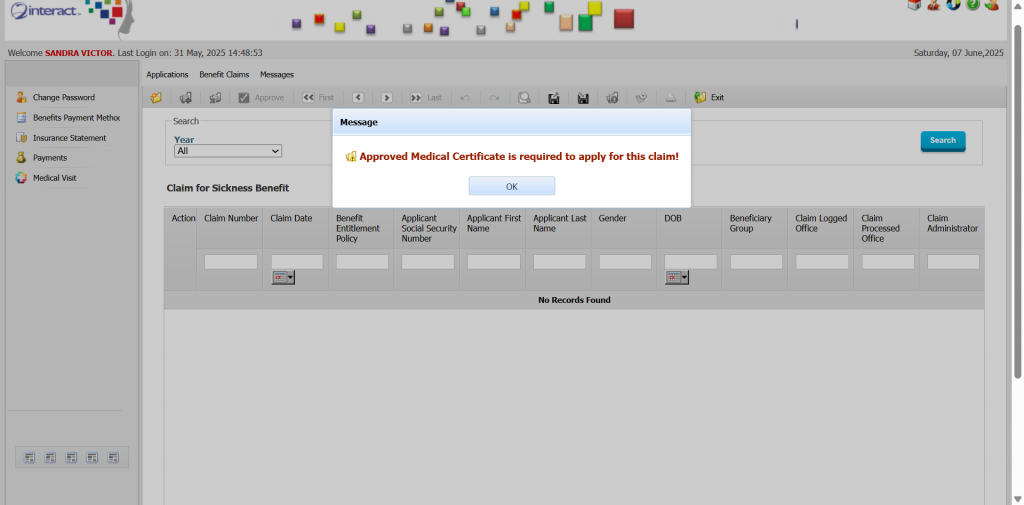Click the magnifier find icon in toolbar
The height and width of the screenshot is (505, 1024).
[x=524, y=98]
